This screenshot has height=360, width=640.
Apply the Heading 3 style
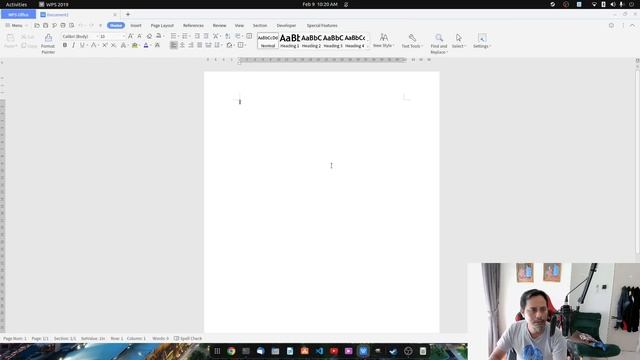pos(333,41)
